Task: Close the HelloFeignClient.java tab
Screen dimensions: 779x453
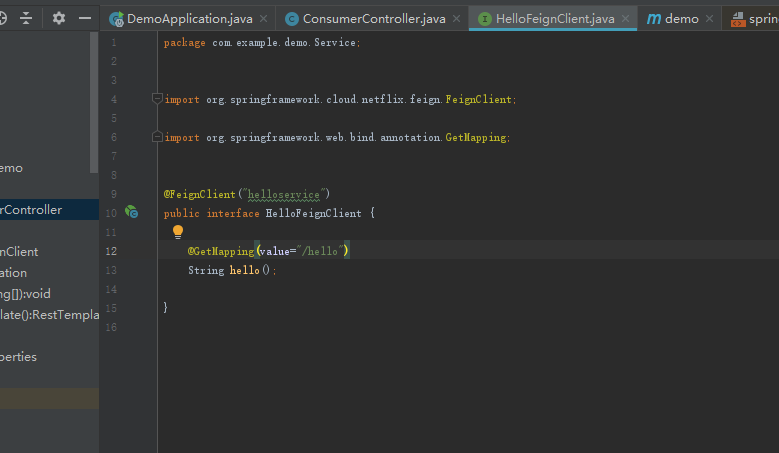Action: [x=626, y=19]
